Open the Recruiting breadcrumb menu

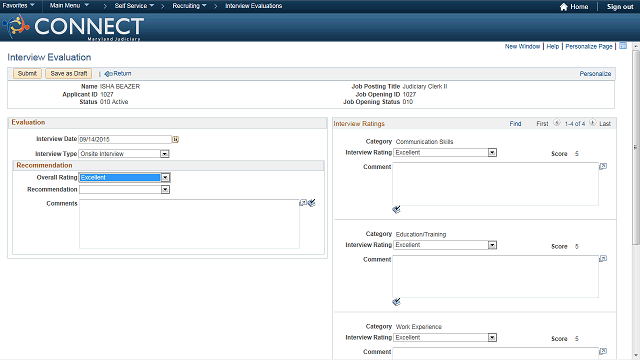(189, 6)
